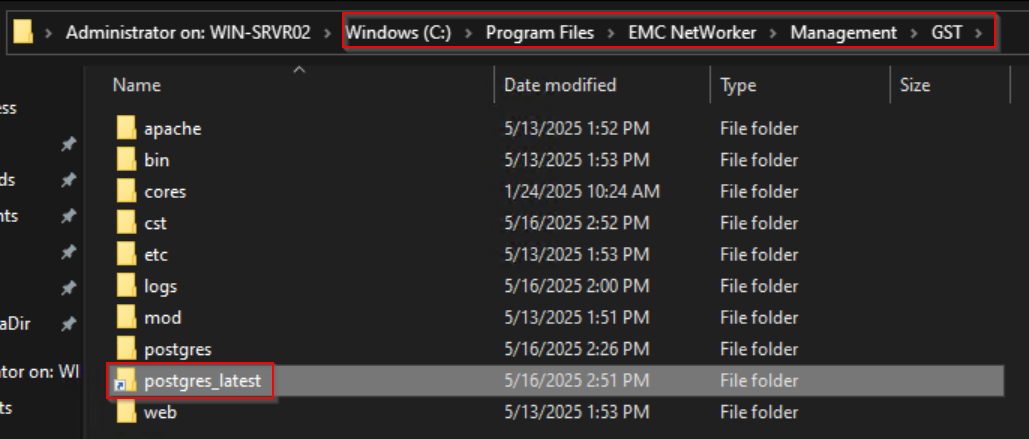Click the postgres_latest shortcut folder icon
1029x439 pixels.
125,381
